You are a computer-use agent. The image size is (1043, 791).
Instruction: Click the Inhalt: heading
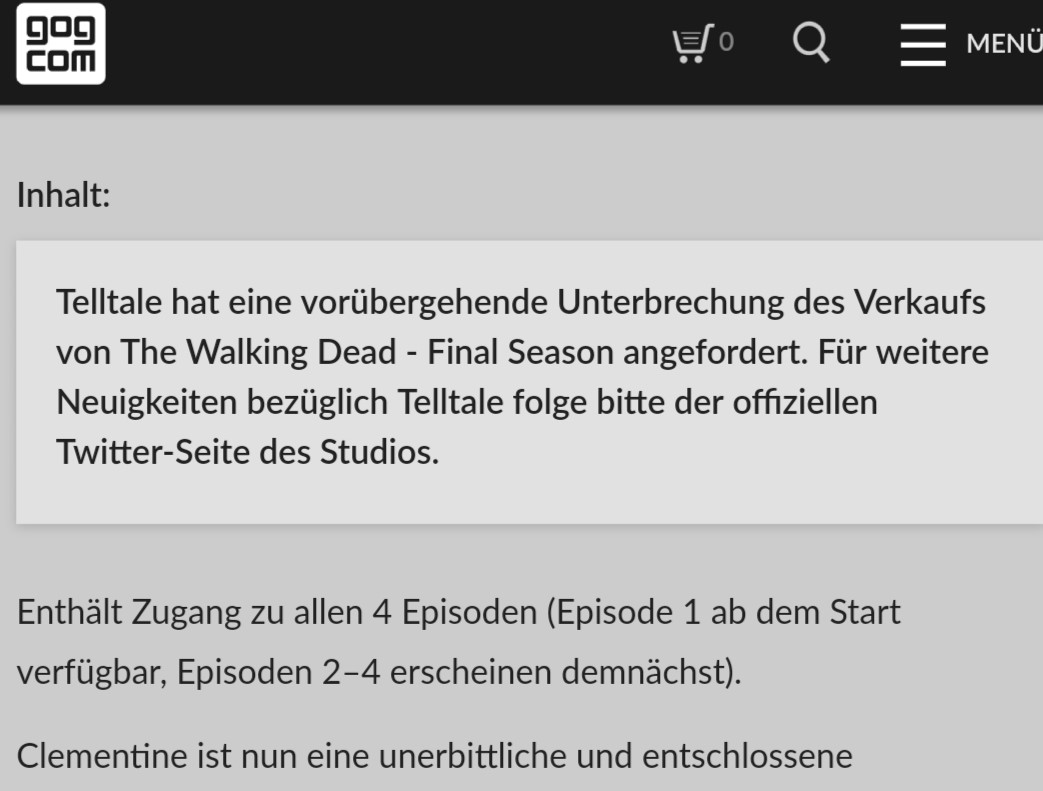[63, 195]
